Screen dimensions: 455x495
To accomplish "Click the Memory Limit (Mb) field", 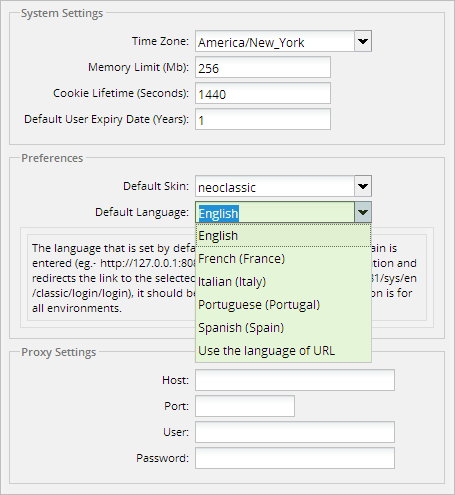I will (263, 67).
